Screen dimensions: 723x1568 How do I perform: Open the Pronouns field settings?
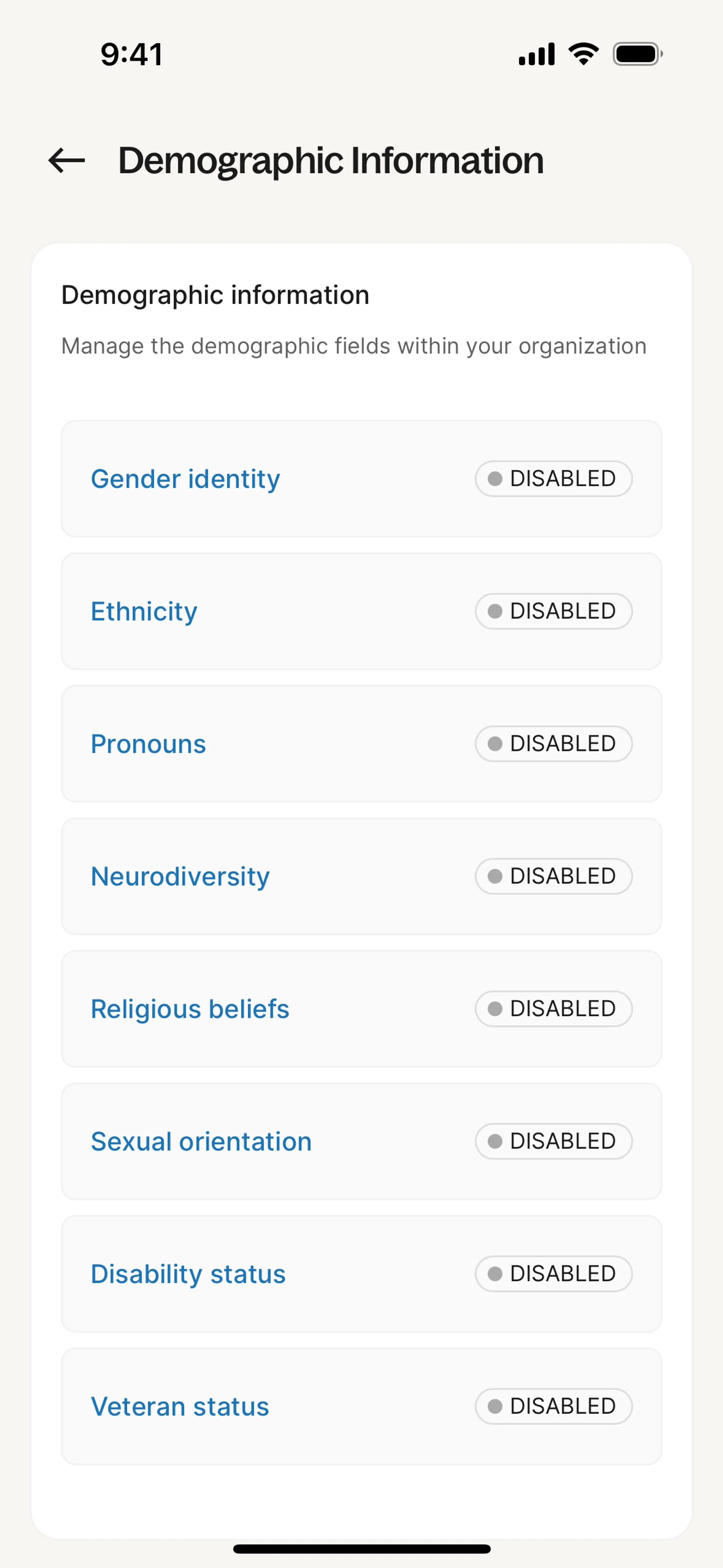point(148,744)
